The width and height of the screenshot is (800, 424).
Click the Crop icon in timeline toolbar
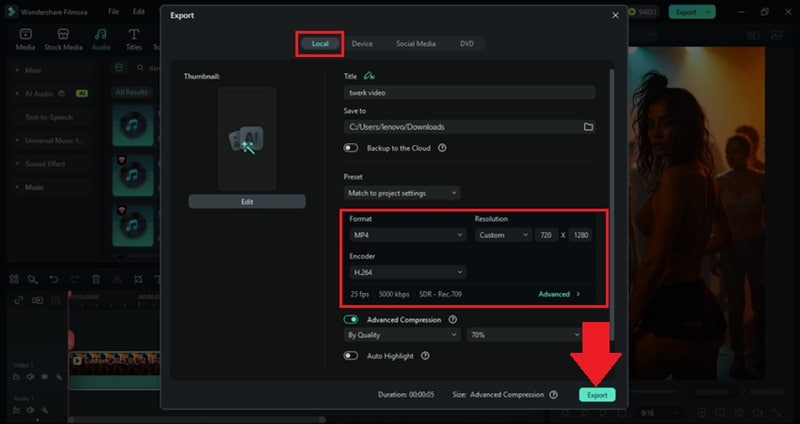(138, 279)
